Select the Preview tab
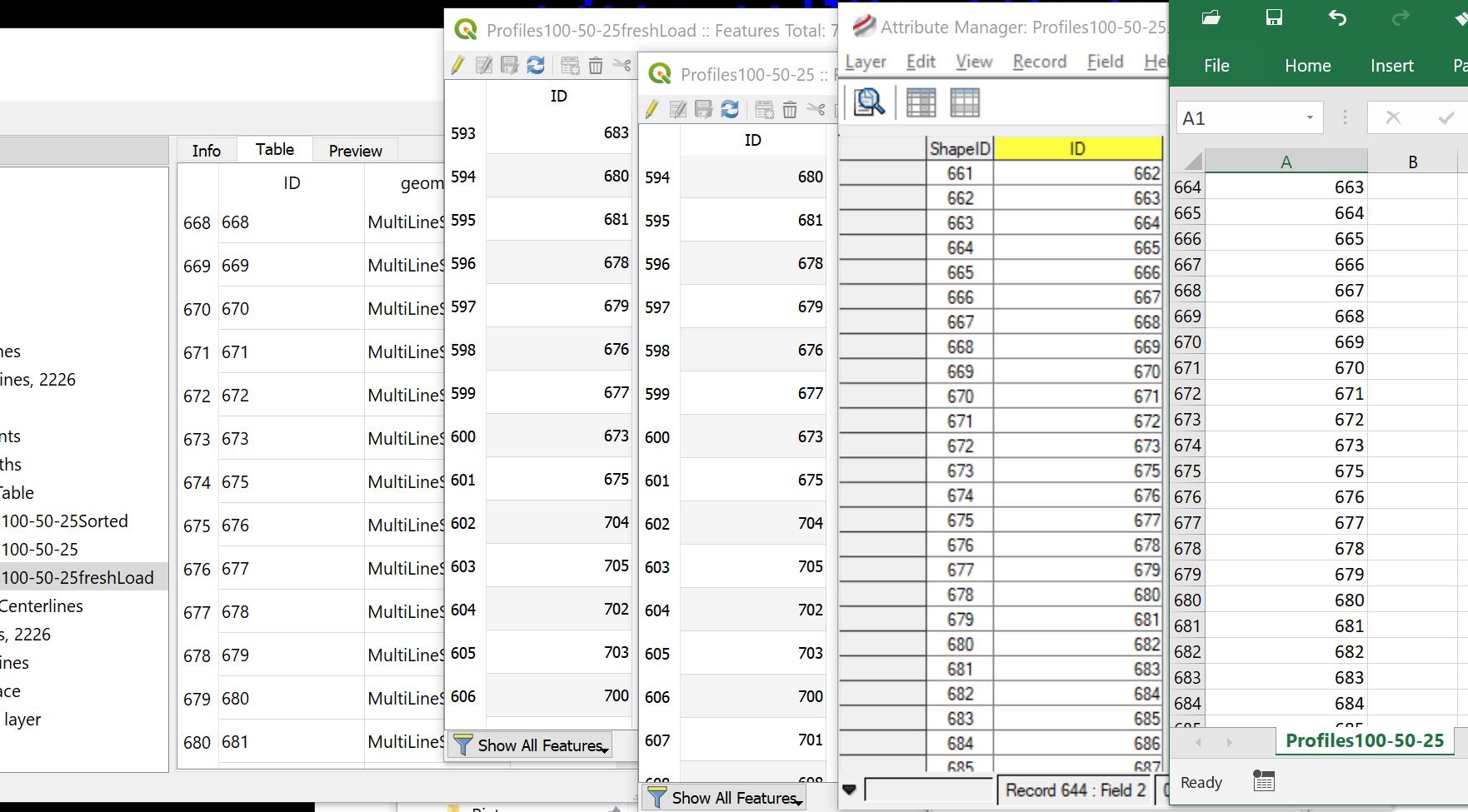The width and height of the screenshot is (1468, 812). point(355,151)
